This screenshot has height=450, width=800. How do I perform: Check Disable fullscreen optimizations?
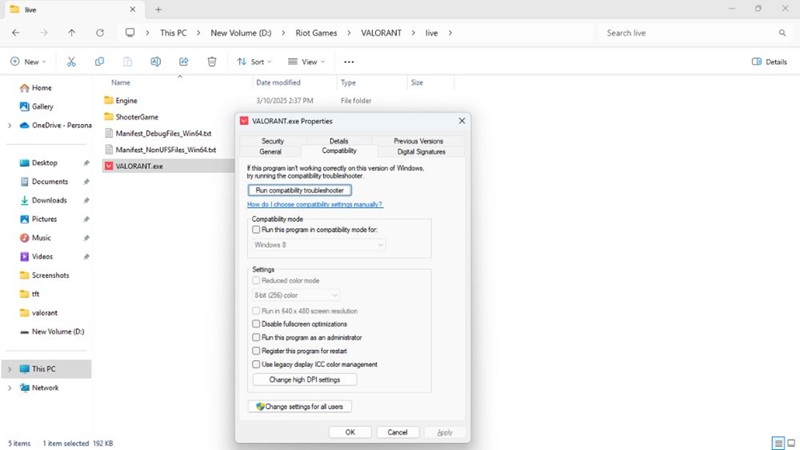[256, 324]
